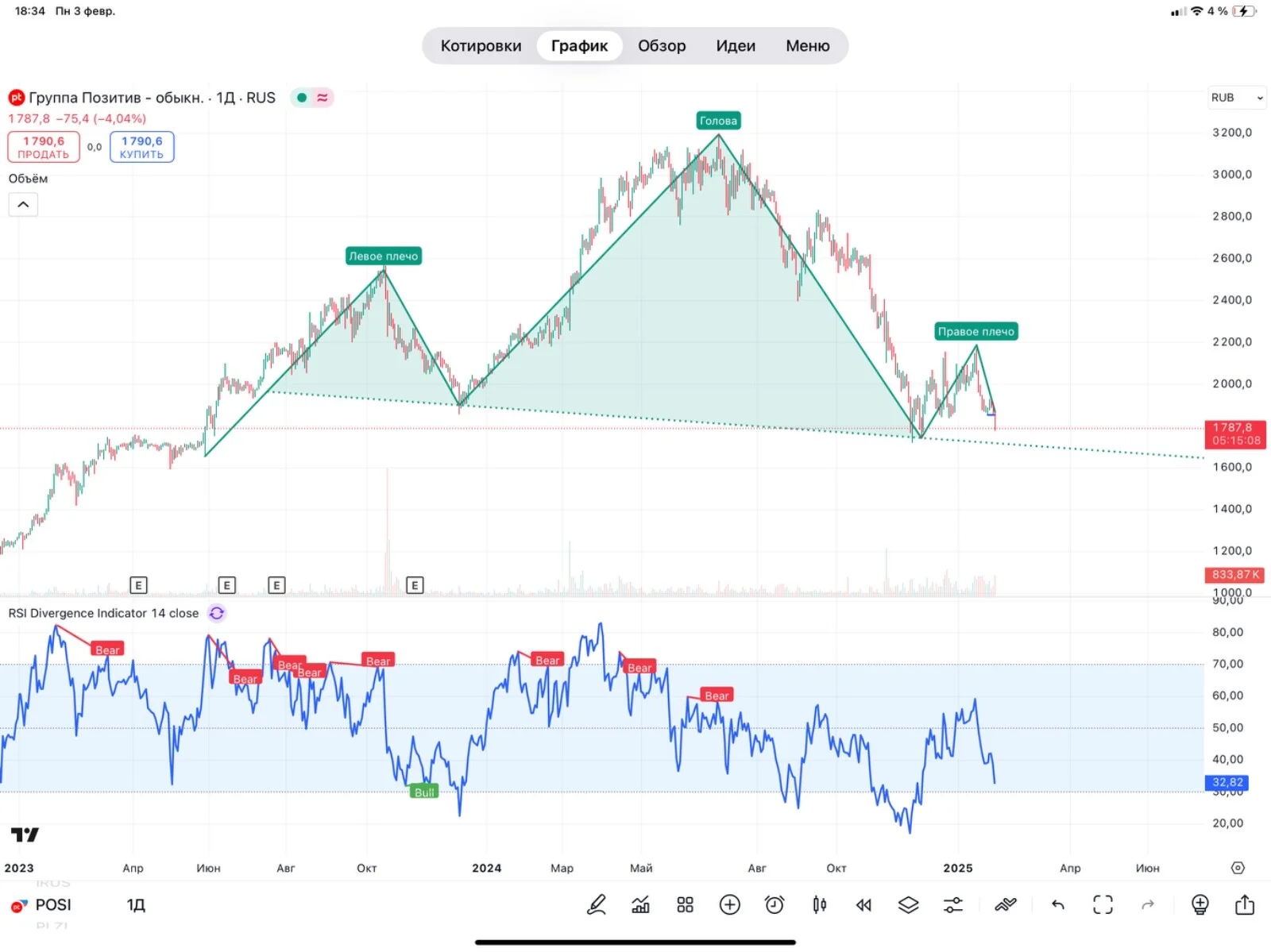Undo the last action with the undo arrow
This screenshot has height=952, width=1271.
tap(1057, 904)
